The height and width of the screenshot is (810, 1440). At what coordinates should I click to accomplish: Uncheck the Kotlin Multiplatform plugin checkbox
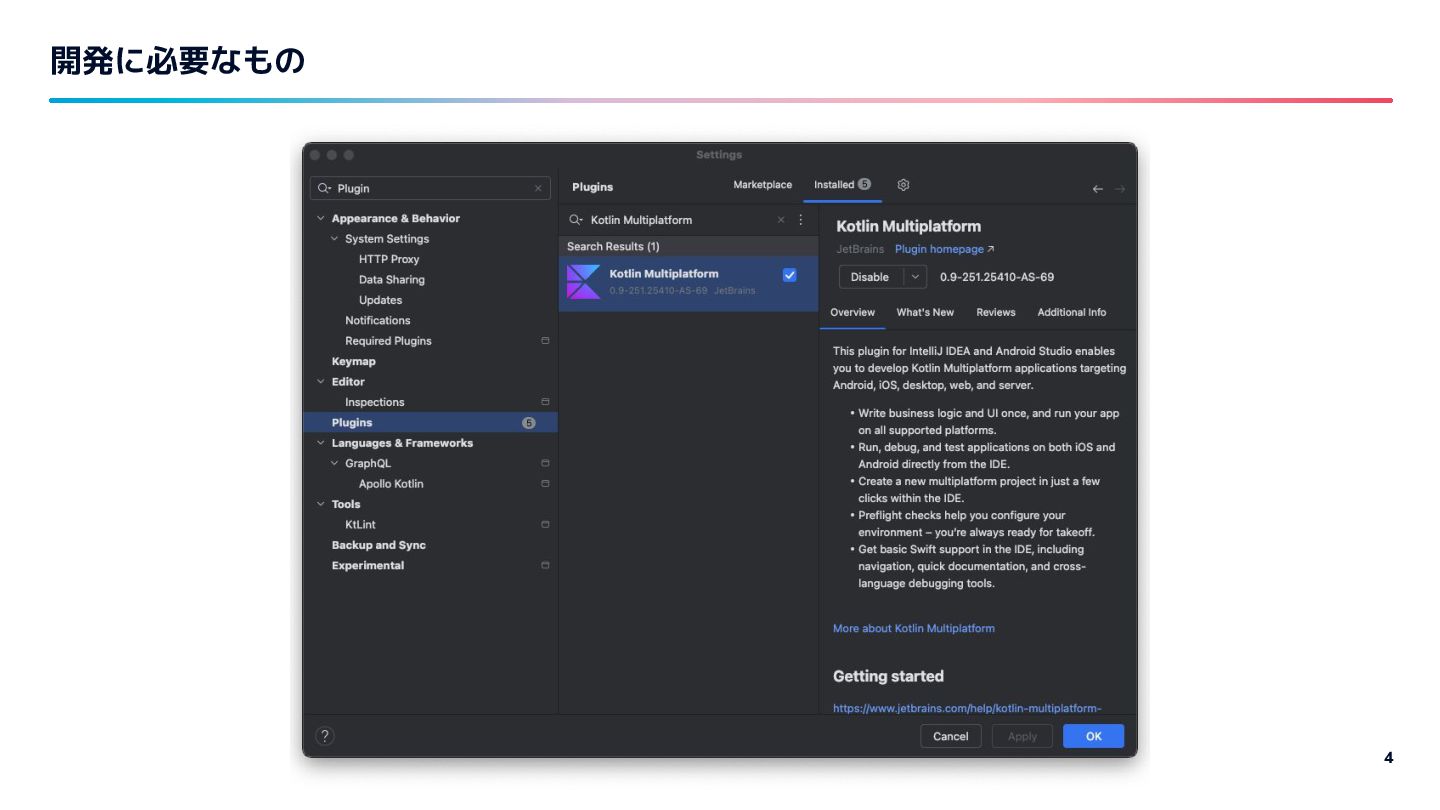tap(790, 275)
